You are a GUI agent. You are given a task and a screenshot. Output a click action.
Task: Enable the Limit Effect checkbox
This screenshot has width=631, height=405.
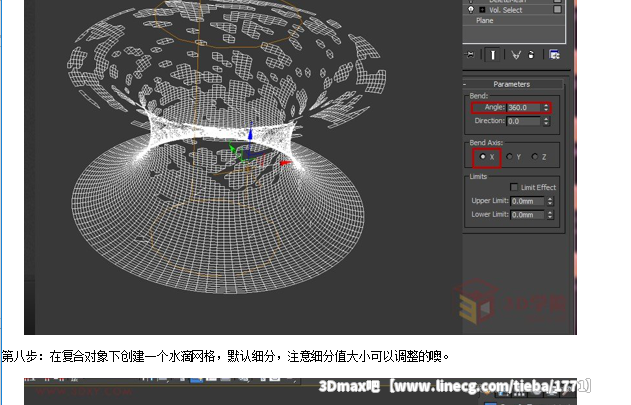pos(514,187)
